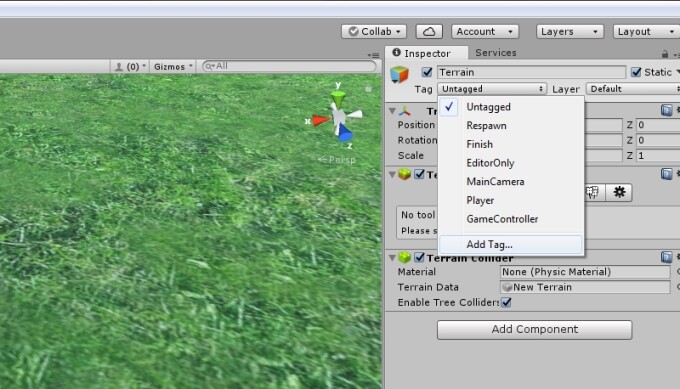Open the Layer Default dropdown
680x389 pixels.
[633, 89]
